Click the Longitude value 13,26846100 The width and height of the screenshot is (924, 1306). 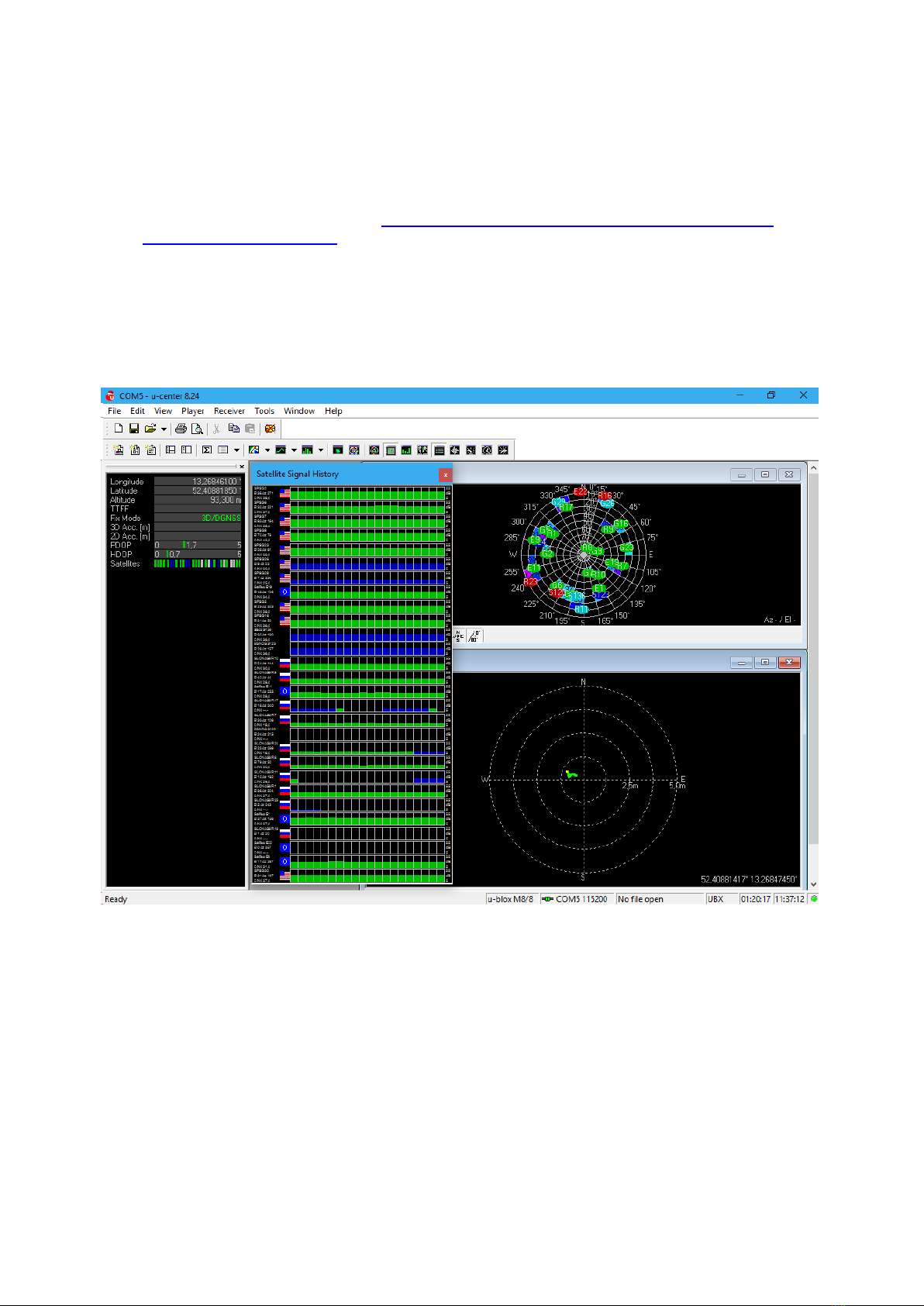pyautogui.click(x=198, y=481)
